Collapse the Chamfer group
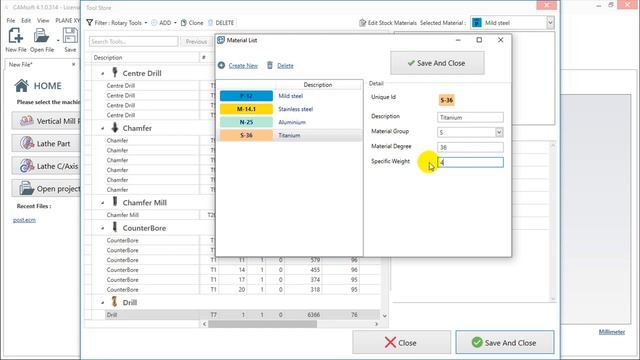This screenshot has height=360, width=640. (x=103, y=128)
